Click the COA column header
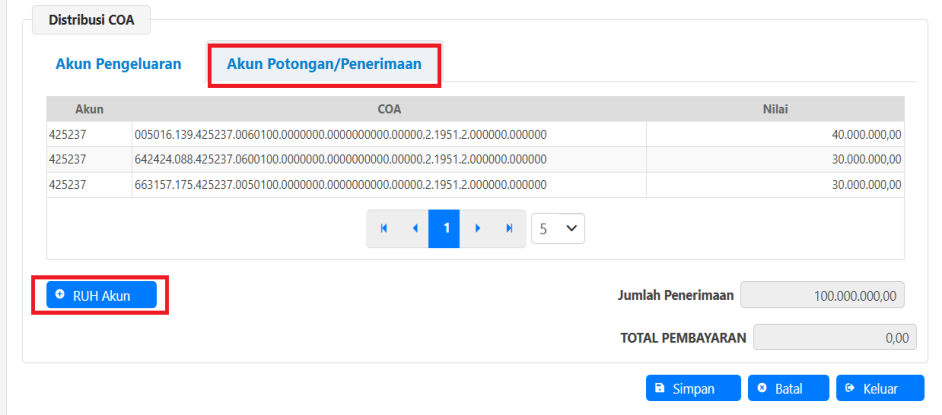This screenshot has width=942, height=415. [x=389, y=108]
